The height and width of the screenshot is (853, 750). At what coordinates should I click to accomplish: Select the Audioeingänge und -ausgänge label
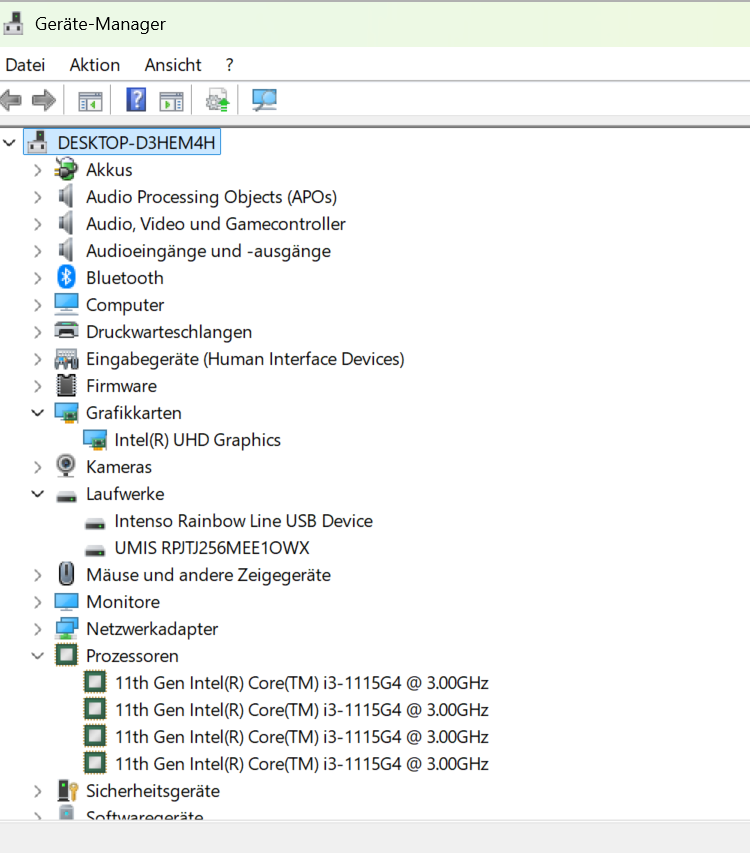(x=208, y=251)
